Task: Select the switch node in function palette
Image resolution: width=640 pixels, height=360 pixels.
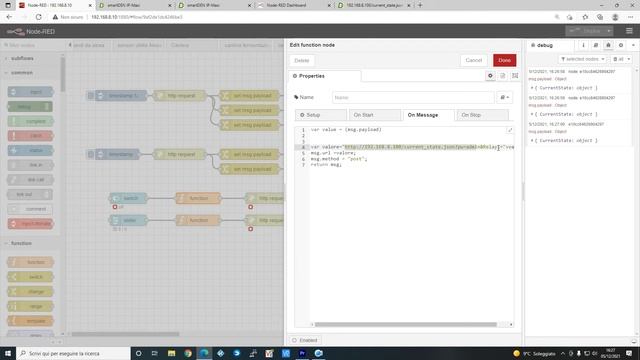Action: pos(31,277)
